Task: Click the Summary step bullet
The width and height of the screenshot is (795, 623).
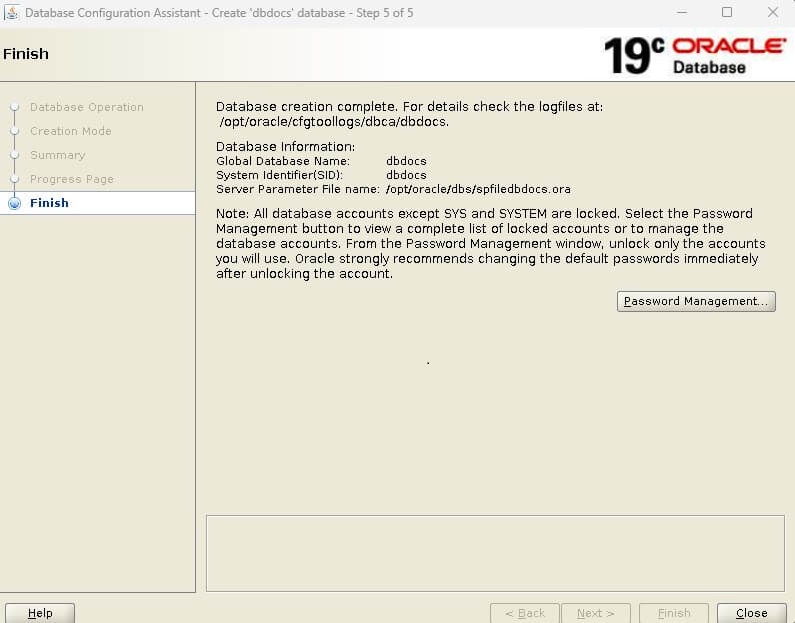Action: (x=15, y=155)
